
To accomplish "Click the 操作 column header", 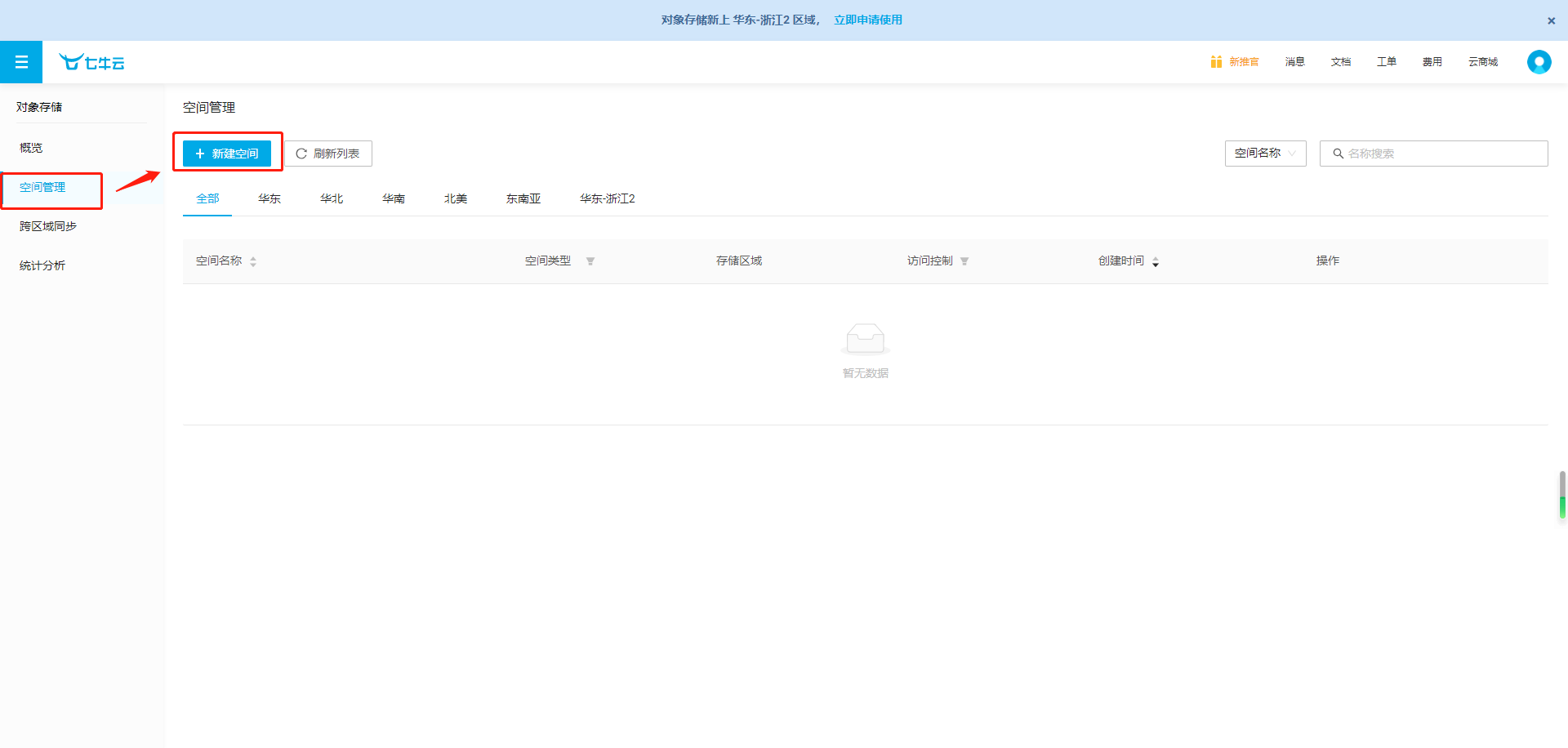I will [1328, 261].
